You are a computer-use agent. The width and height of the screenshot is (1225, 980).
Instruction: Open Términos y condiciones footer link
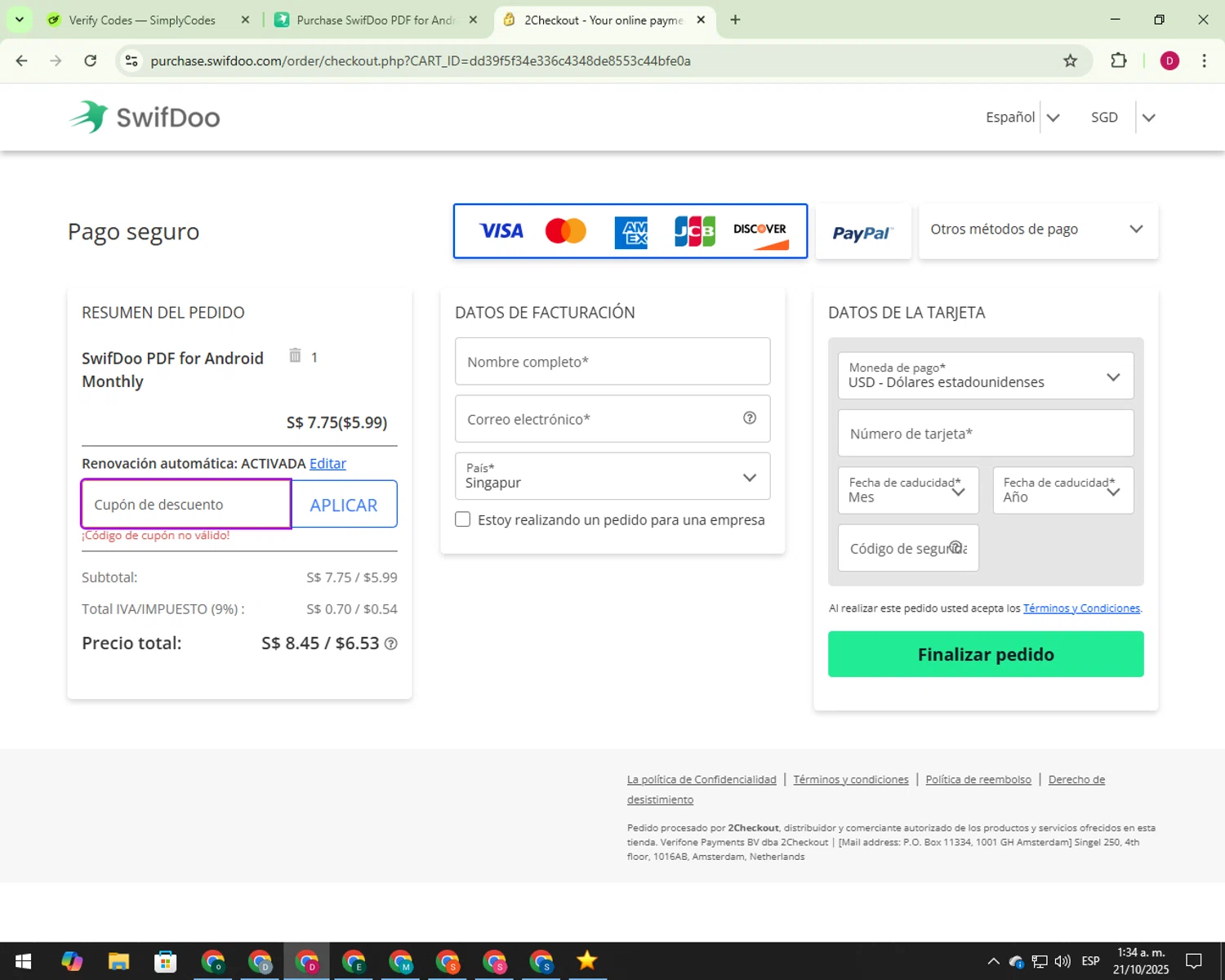pyautogui.click(x=851, y=779)
